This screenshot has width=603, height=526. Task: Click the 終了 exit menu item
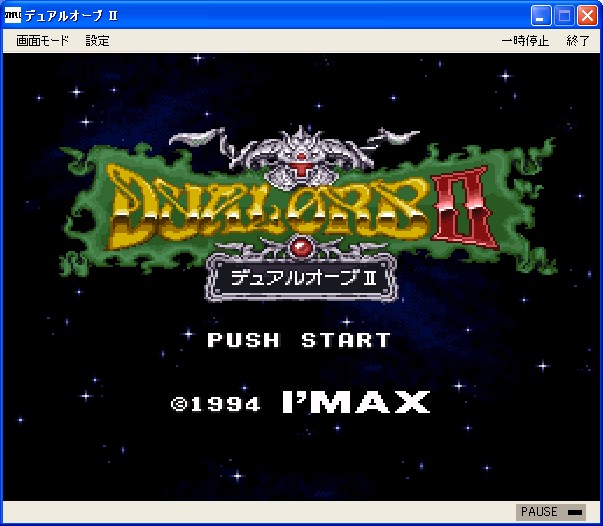point(578,40)
